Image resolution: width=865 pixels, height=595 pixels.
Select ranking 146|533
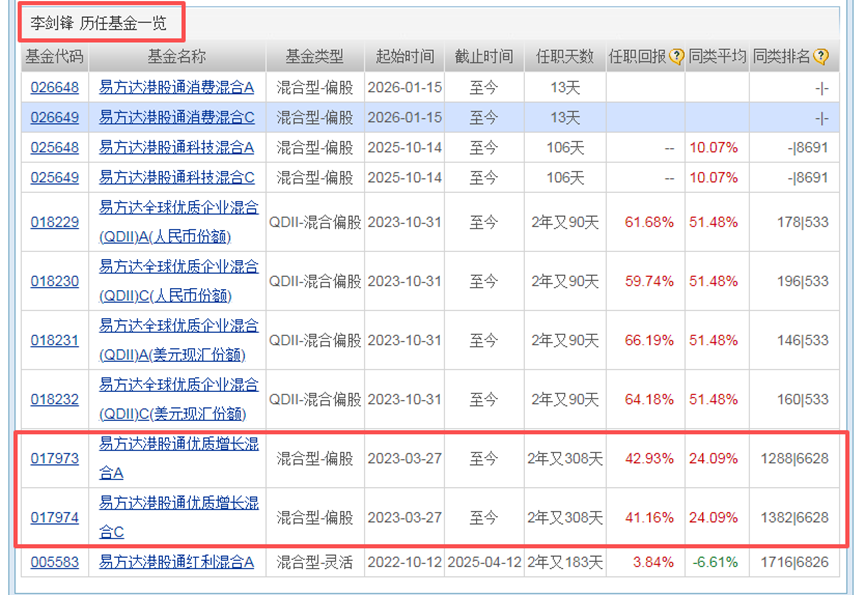(x=803, y=340)
